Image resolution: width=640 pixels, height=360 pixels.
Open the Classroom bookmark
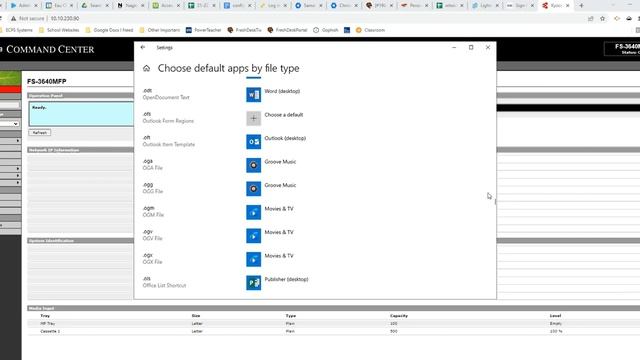click(370, 30)
